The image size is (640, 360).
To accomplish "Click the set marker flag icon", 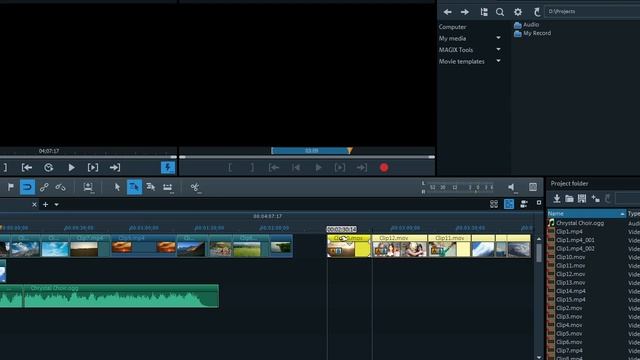I will pos(11,187).
